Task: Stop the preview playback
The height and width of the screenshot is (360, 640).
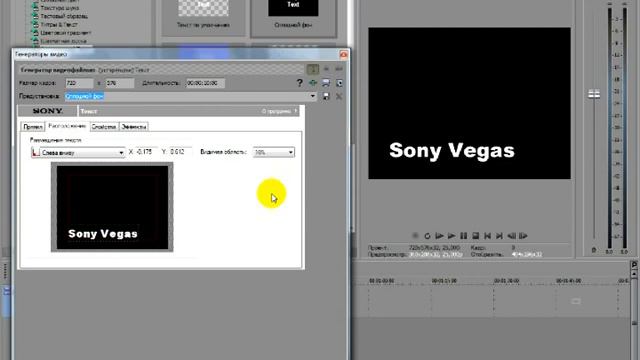Action: [476, 236]
